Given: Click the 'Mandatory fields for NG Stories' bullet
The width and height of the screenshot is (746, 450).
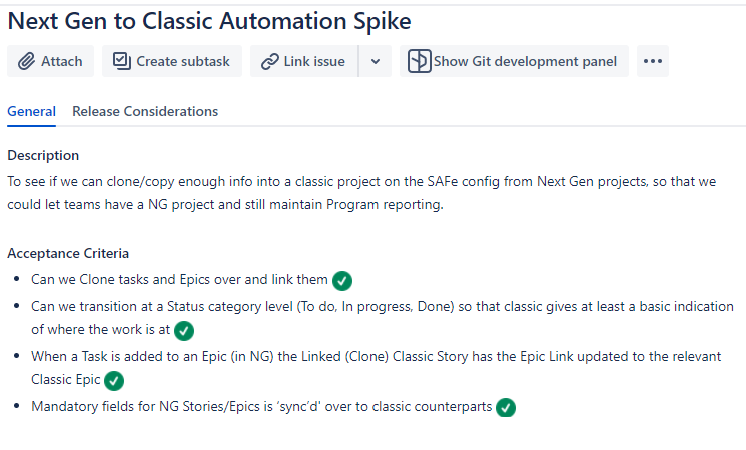Looking at the screenshot, I should point(262,407).
